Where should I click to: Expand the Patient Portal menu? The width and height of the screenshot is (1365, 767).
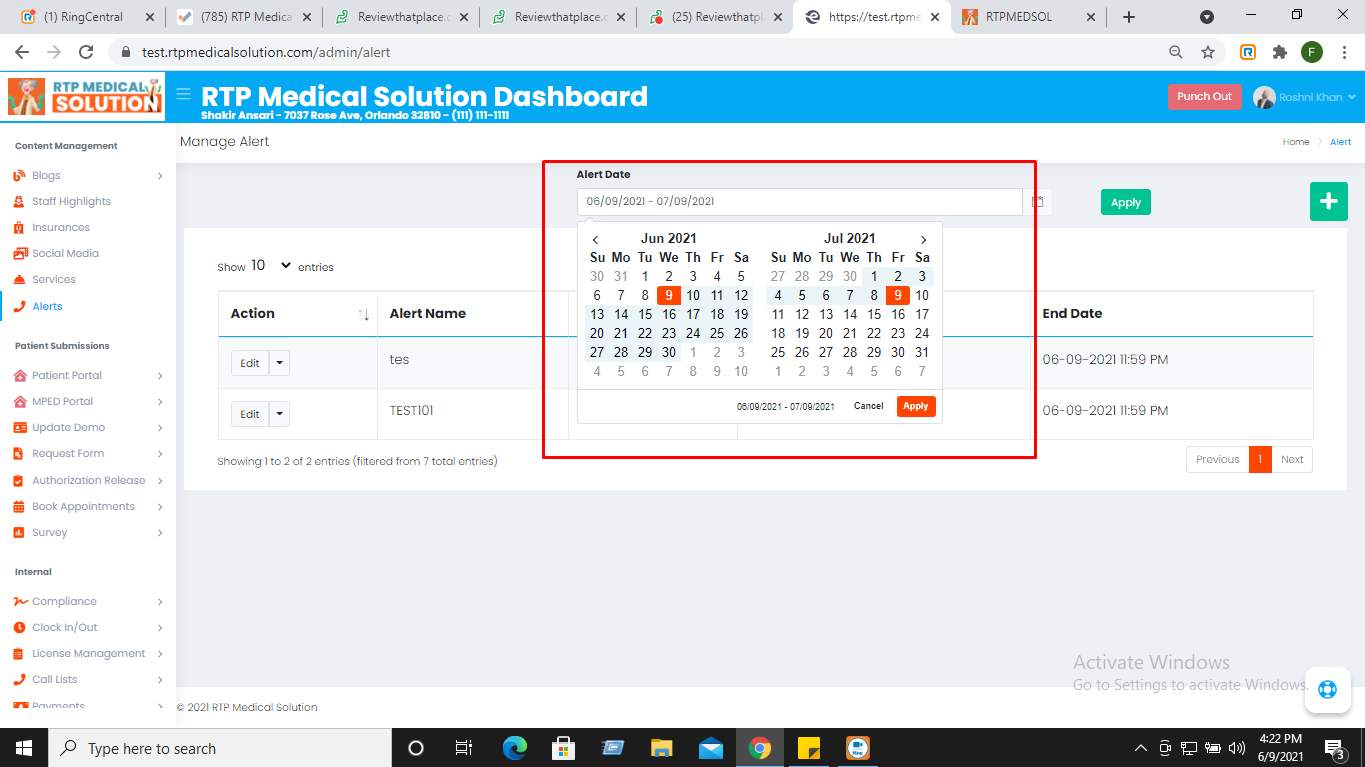(x=88, y=375)
